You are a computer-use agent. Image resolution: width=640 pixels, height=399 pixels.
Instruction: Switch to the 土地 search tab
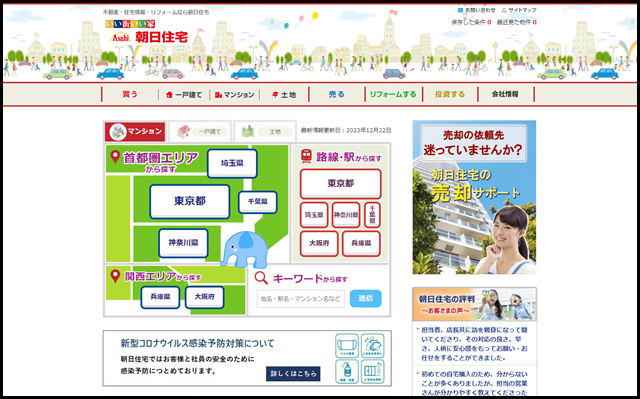[x=265, y=131]
